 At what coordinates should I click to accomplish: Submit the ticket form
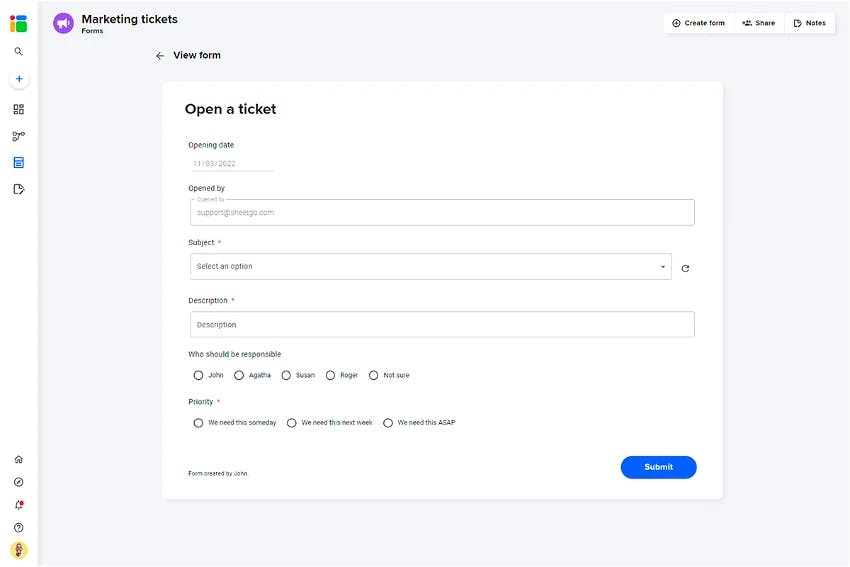(x=659, y=467)
